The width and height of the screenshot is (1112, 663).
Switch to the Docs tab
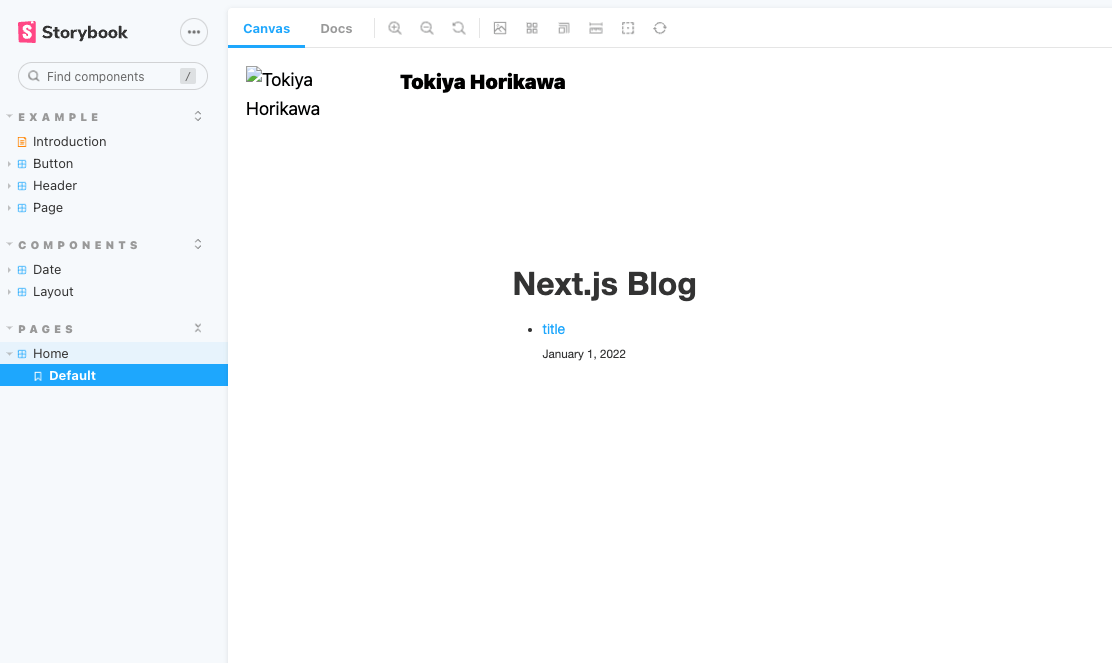pos(336,28)
